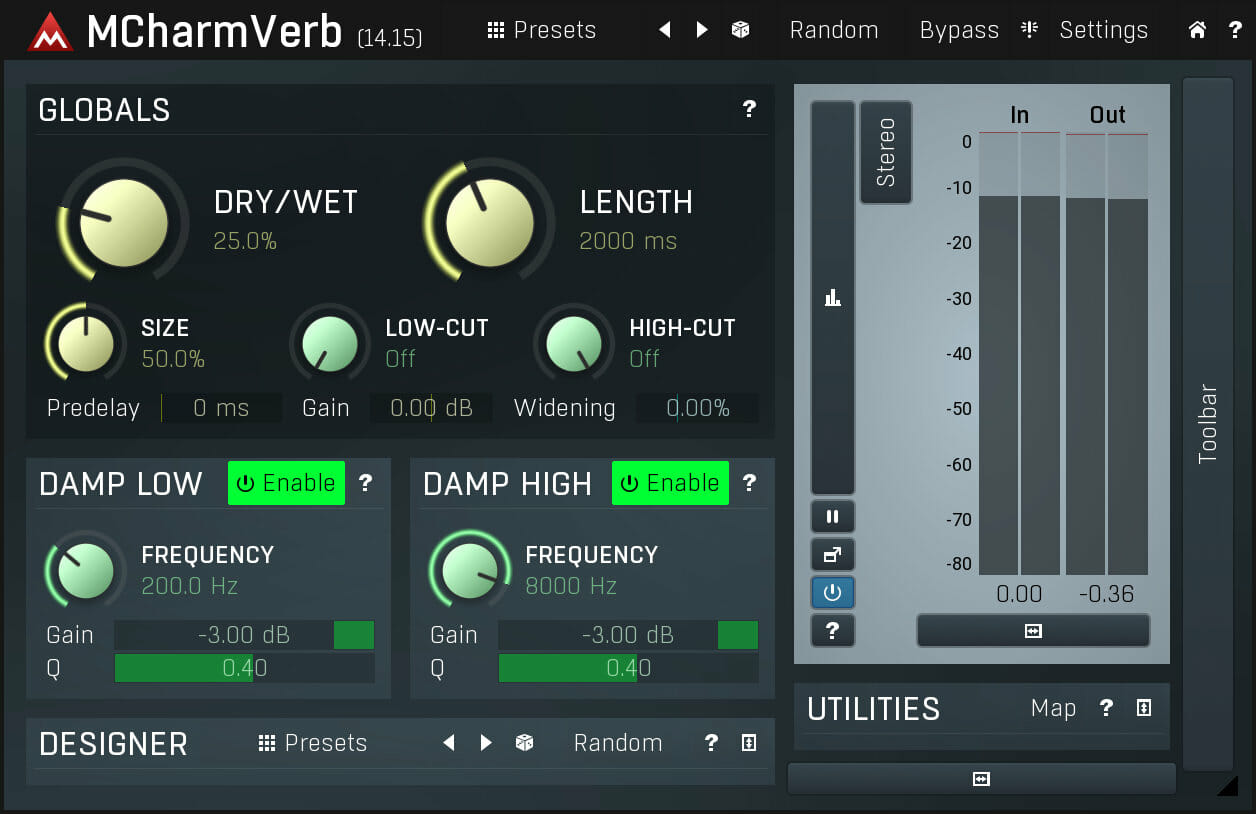Image resolution: width=1256 pixels, height=814 pixels.
Task: Open the GLOBALS section help icon
Action: point(749,109)
